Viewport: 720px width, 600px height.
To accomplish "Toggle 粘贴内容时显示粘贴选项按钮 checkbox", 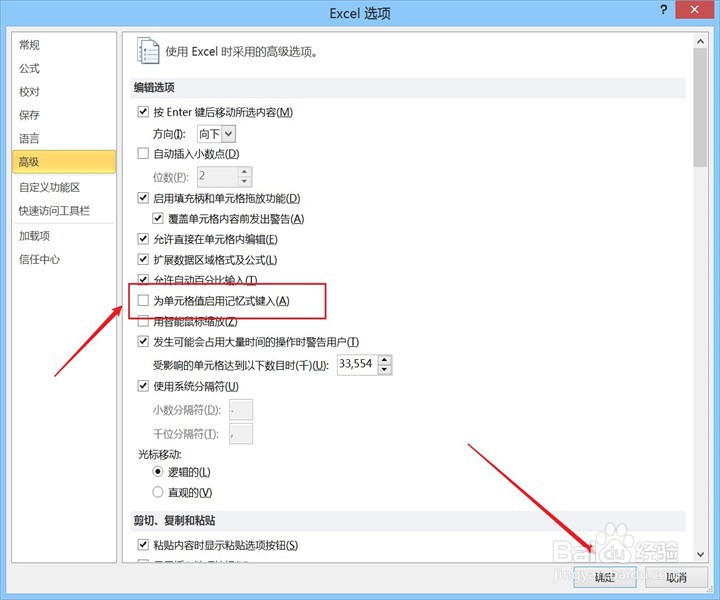I will tap(143, 545).
